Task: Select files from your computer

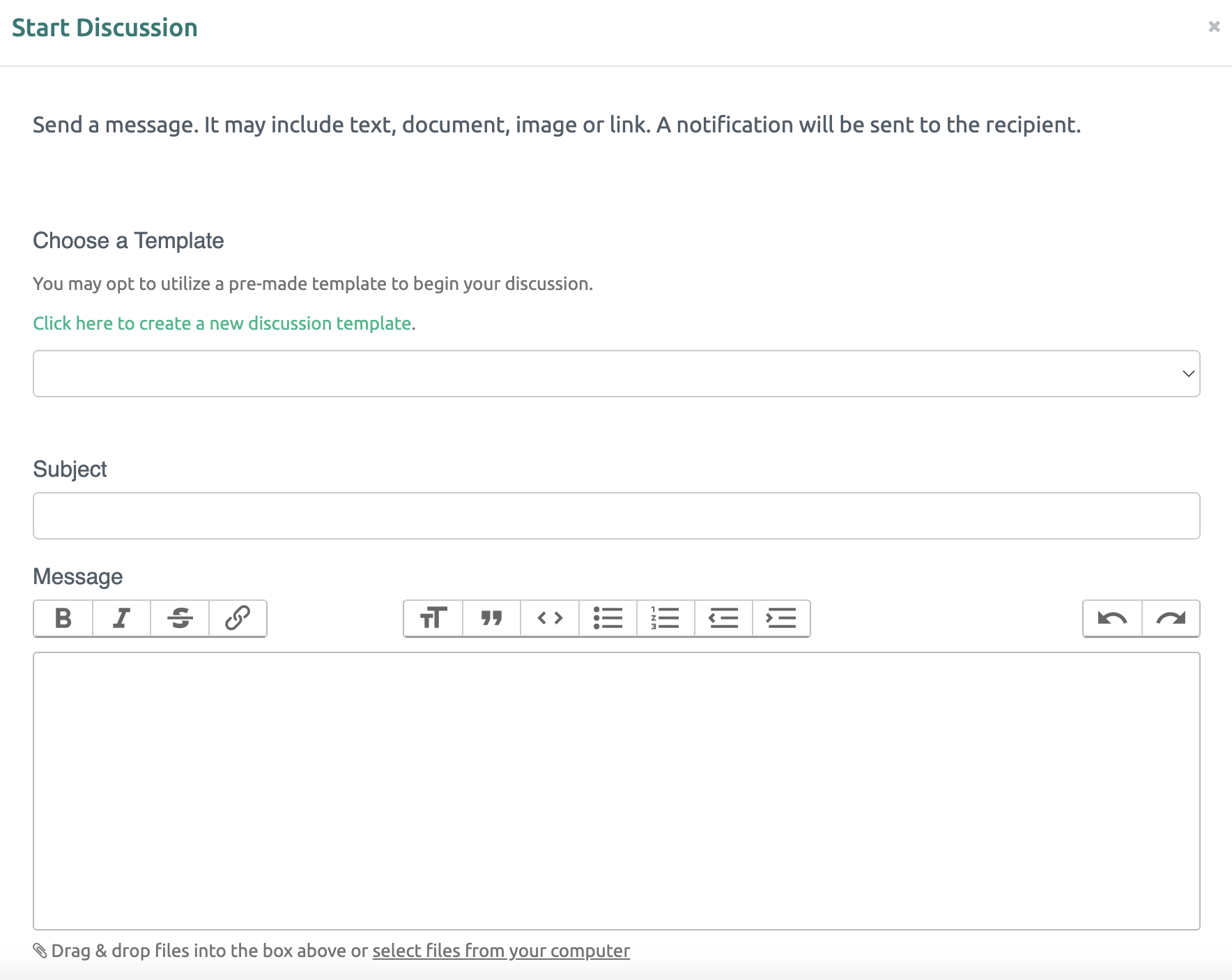Action: pyautogui.click(x=500, y=950)
